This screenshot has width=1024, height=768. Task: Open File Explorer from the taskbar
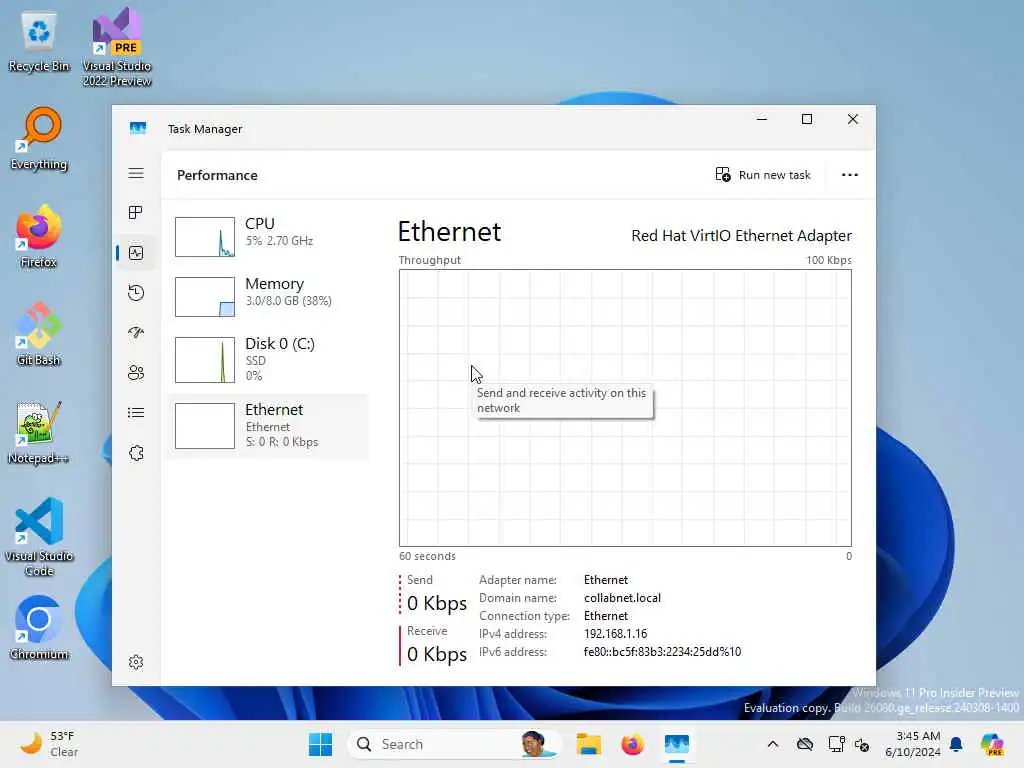coord(588,744)
